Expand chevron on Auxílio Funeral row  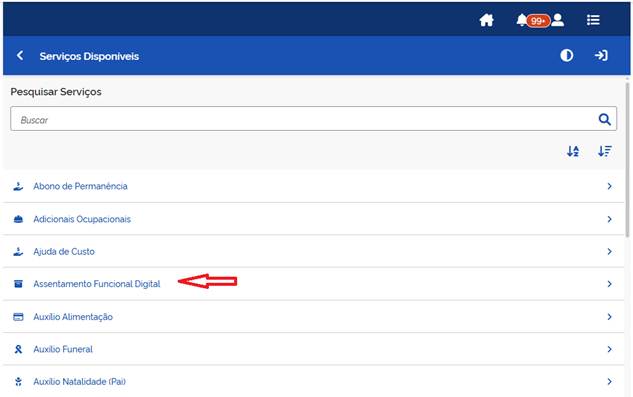tap(610, 349)
